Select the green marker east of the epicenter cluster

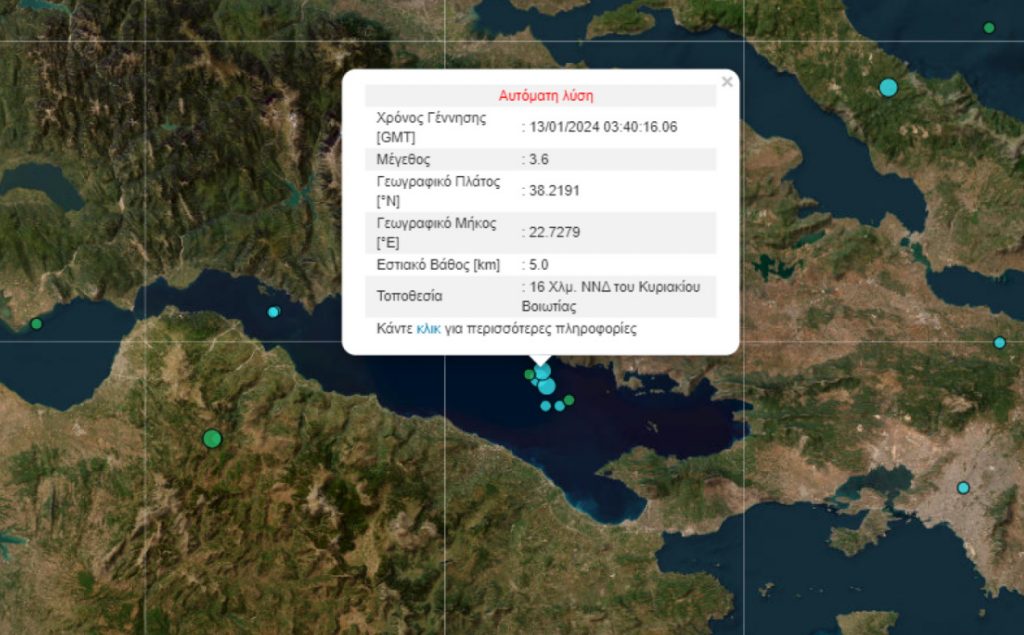click(569, 400)
